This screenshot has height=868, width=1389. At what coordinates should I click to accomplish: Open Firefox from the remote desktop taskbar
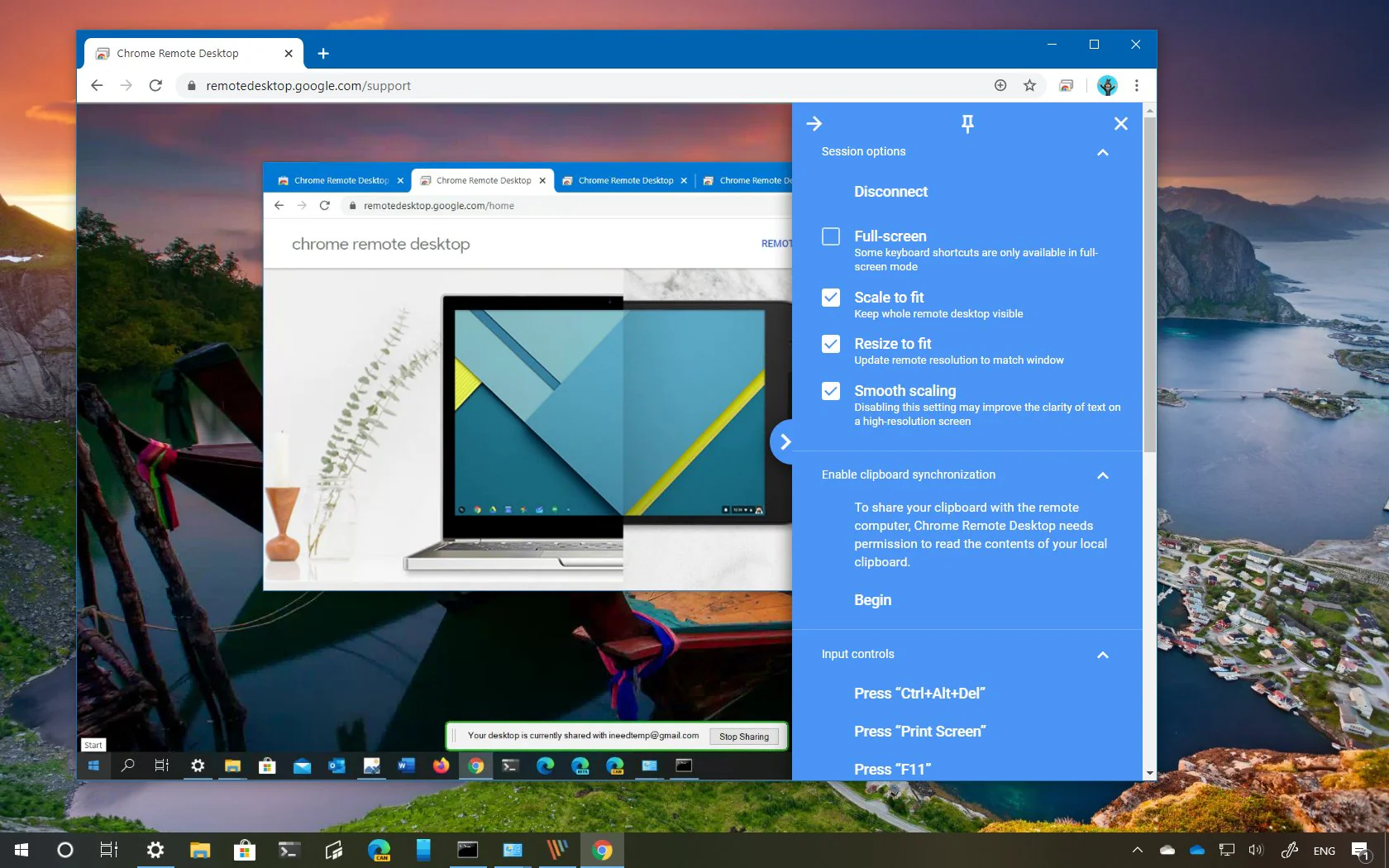pyautogui.click(x=441, y=766)
